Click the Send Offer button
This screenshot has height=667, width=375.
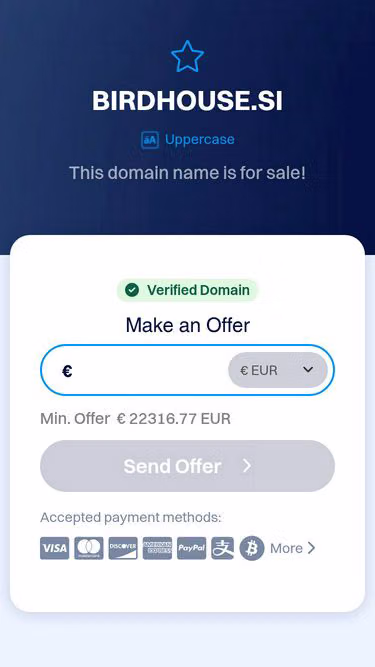click(188, 466)
